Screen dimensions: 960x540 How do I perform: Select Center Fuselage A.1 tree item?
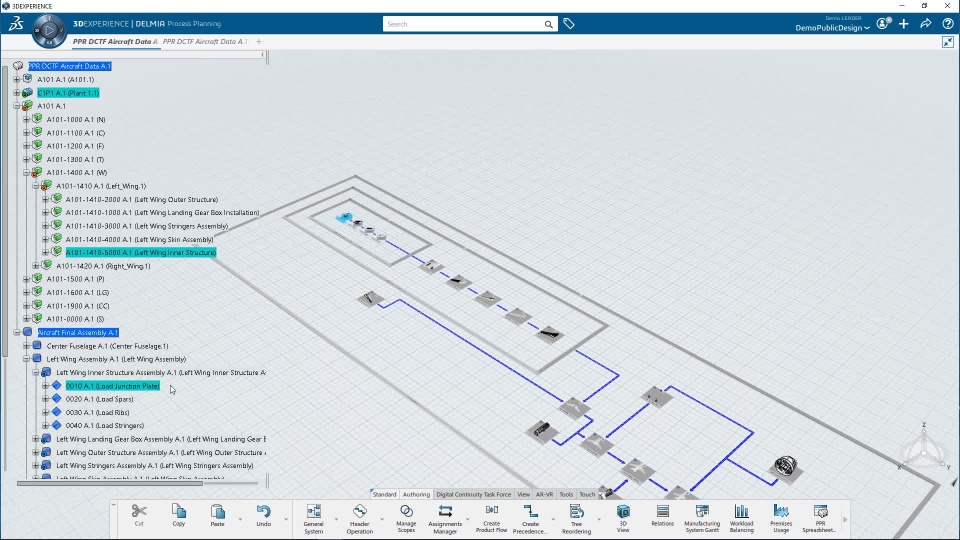pyautogui.click(x=107, y=346)
